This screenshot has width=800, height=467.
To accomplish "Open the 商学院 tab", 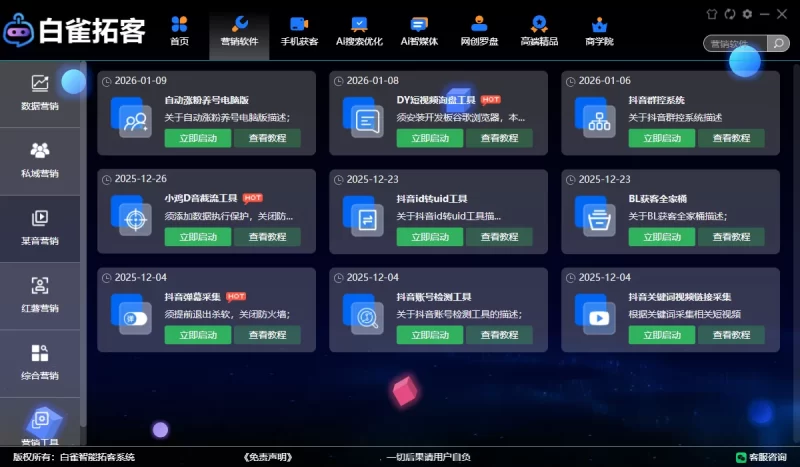I will (599, 31).
